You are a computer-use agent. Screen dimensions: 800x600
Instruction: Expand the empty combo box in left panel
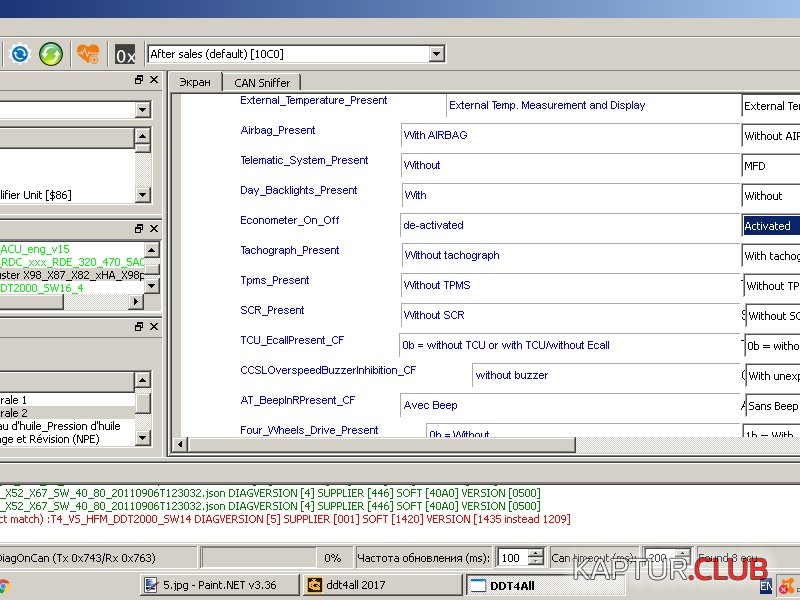(x=142, y=110)
